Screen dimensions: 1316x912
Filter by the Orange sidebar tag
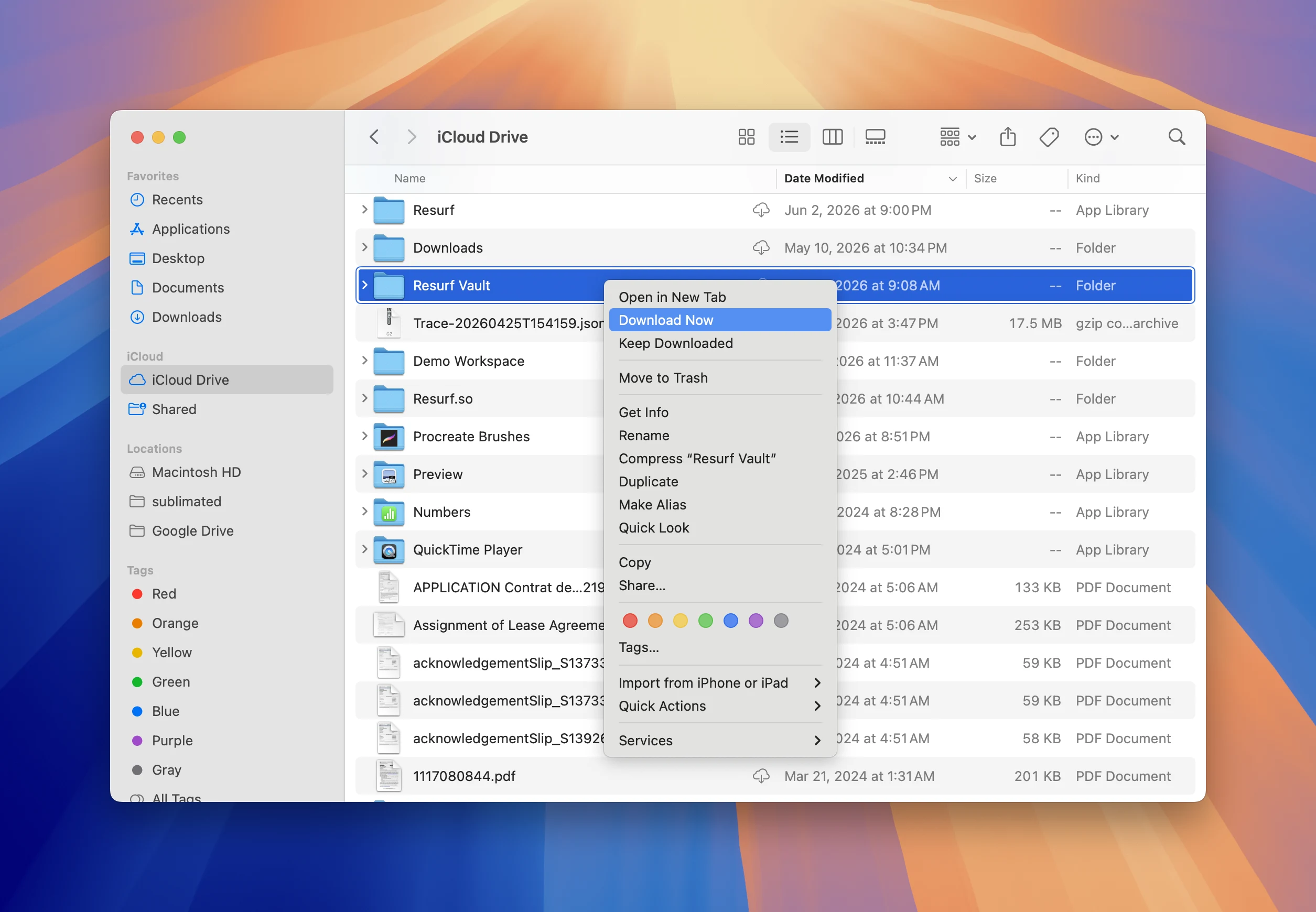click(x=227, y=623)
